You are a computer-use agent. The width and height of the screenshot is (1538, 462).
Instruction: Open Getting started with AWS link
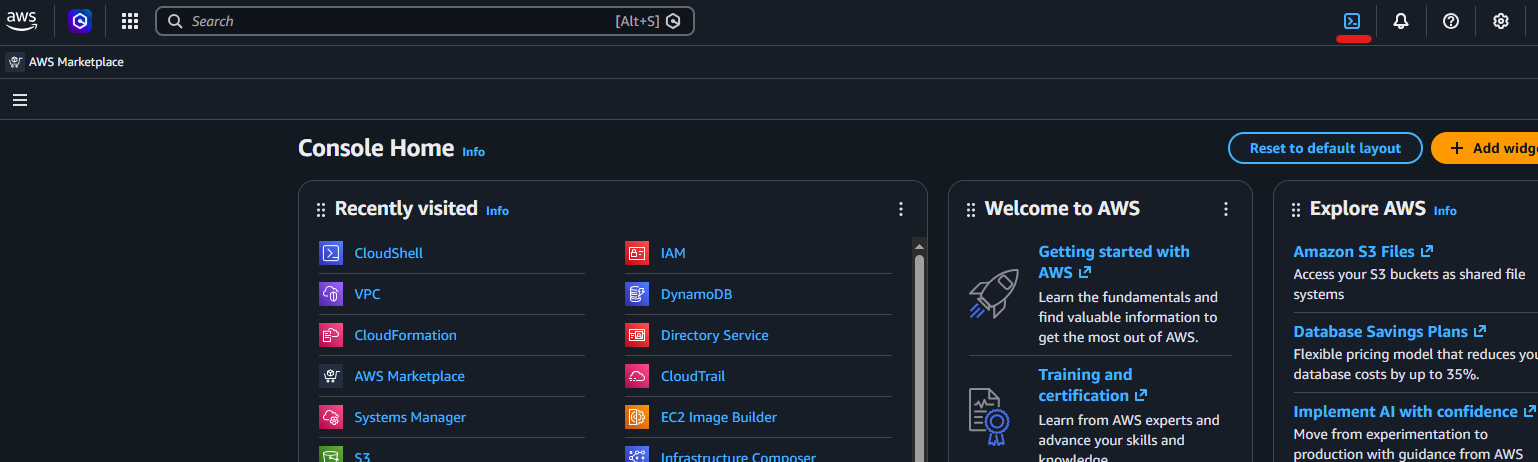coord(1114,262)
